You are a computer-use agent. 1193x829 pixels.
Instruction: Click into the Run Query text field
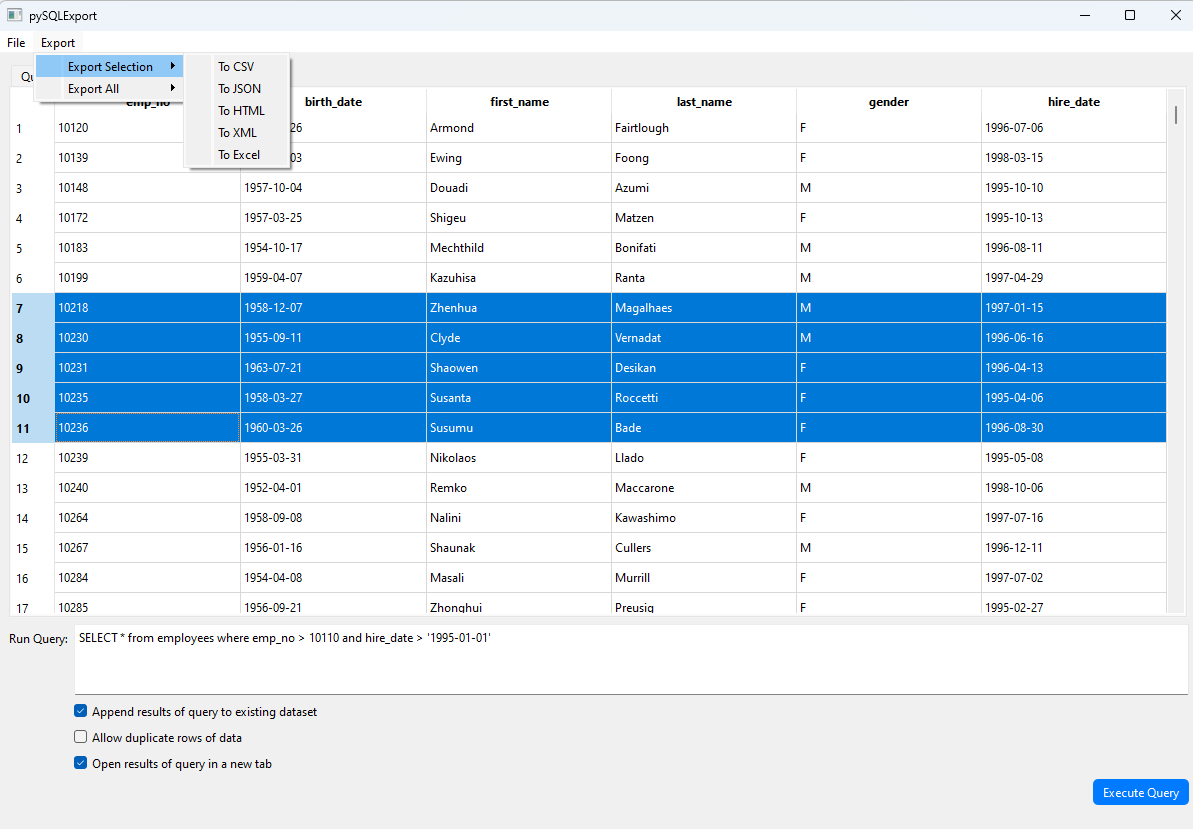tap(631, 659)
